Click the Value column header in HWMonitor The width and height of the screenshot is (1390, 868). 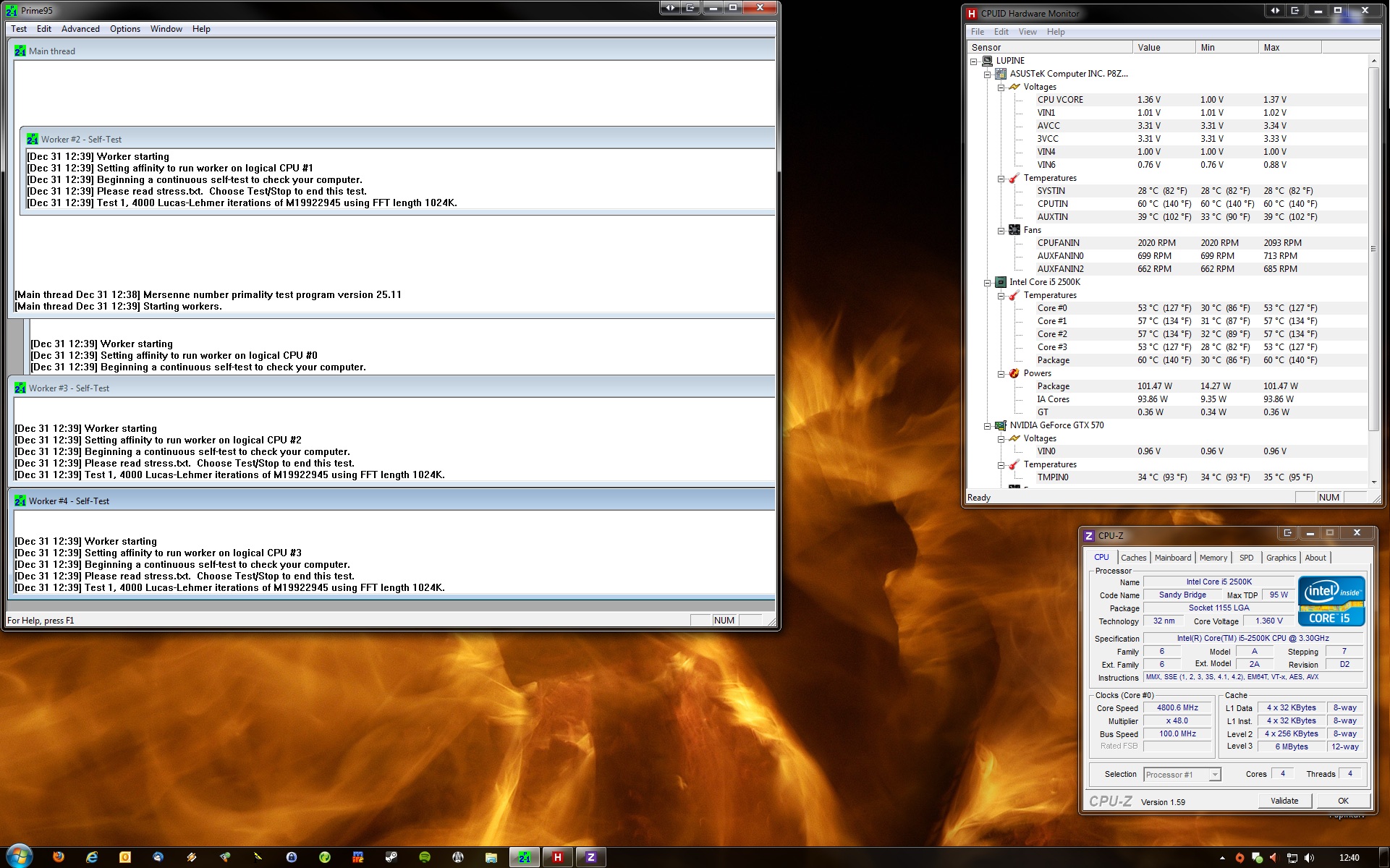coord(1164,48)
